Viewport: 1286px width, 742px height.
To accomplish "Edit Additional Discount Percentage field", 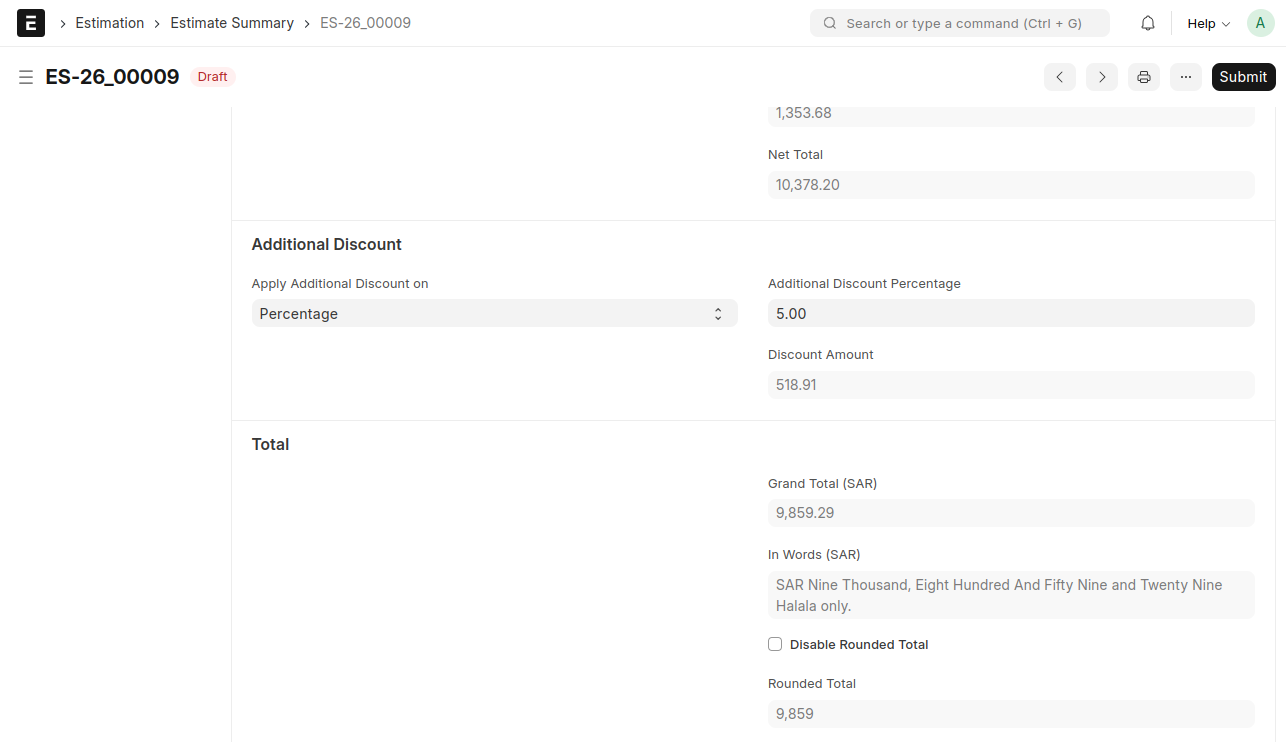I will pos(1010,314).
